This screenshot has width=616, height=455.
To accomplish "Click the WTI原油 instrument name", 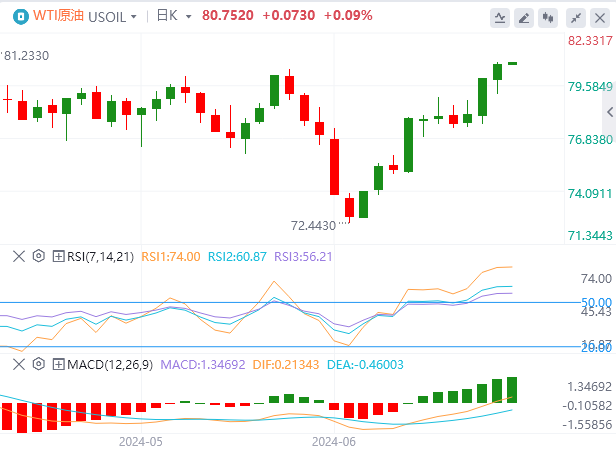I will click(59, 15).
